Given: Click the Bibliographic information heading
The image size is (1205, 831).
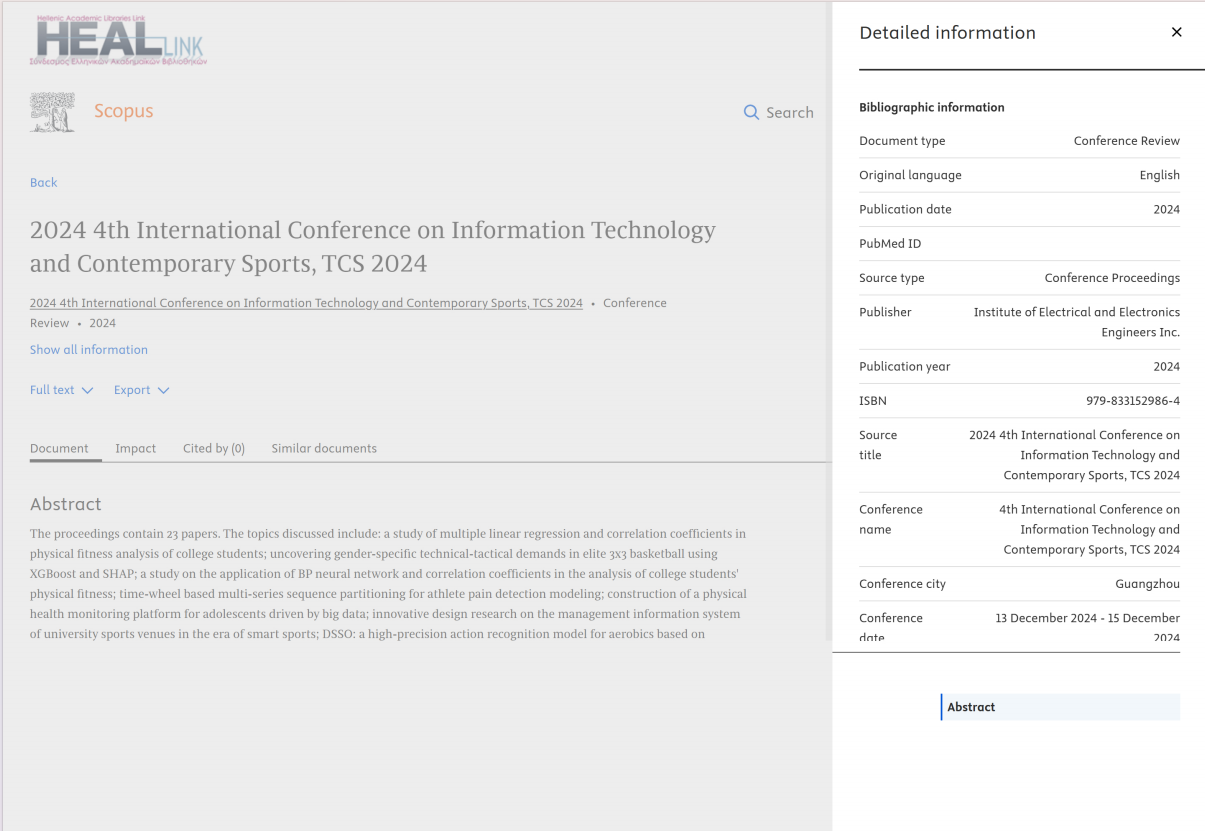Looking at the screenshot, I should [932, 107].
